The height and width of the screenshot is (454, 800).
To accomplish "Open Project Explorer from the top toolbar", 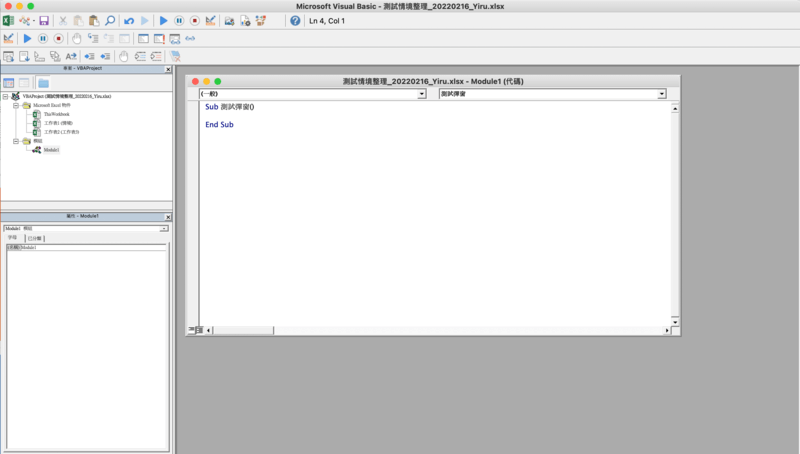I will pyautogui.click(x=229, y=21).
